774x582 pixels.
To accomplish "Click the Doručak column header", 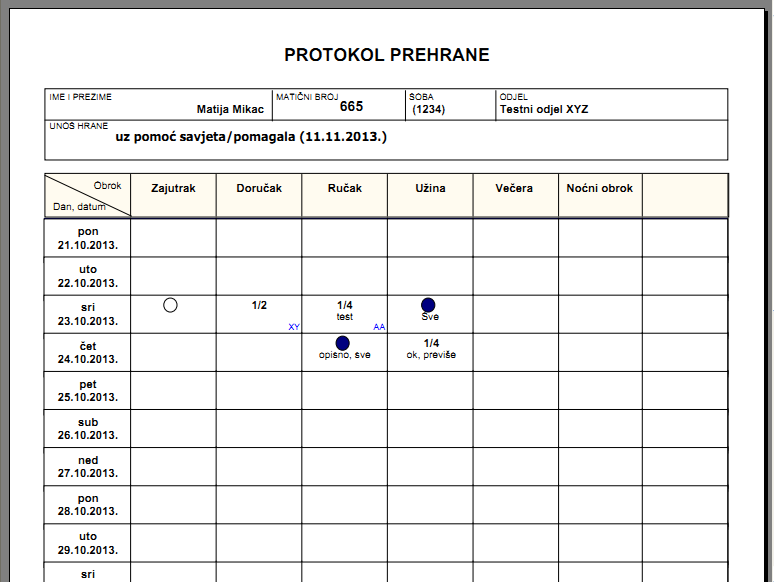I will click(259, 188).
